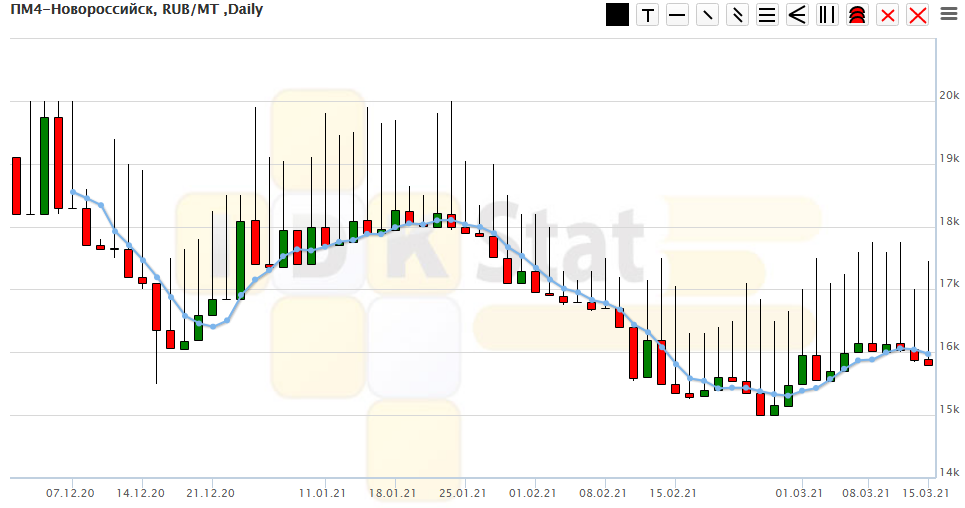Click the larger red X clear-all icon
Screen dimensions: 965x508
(917, 15)
